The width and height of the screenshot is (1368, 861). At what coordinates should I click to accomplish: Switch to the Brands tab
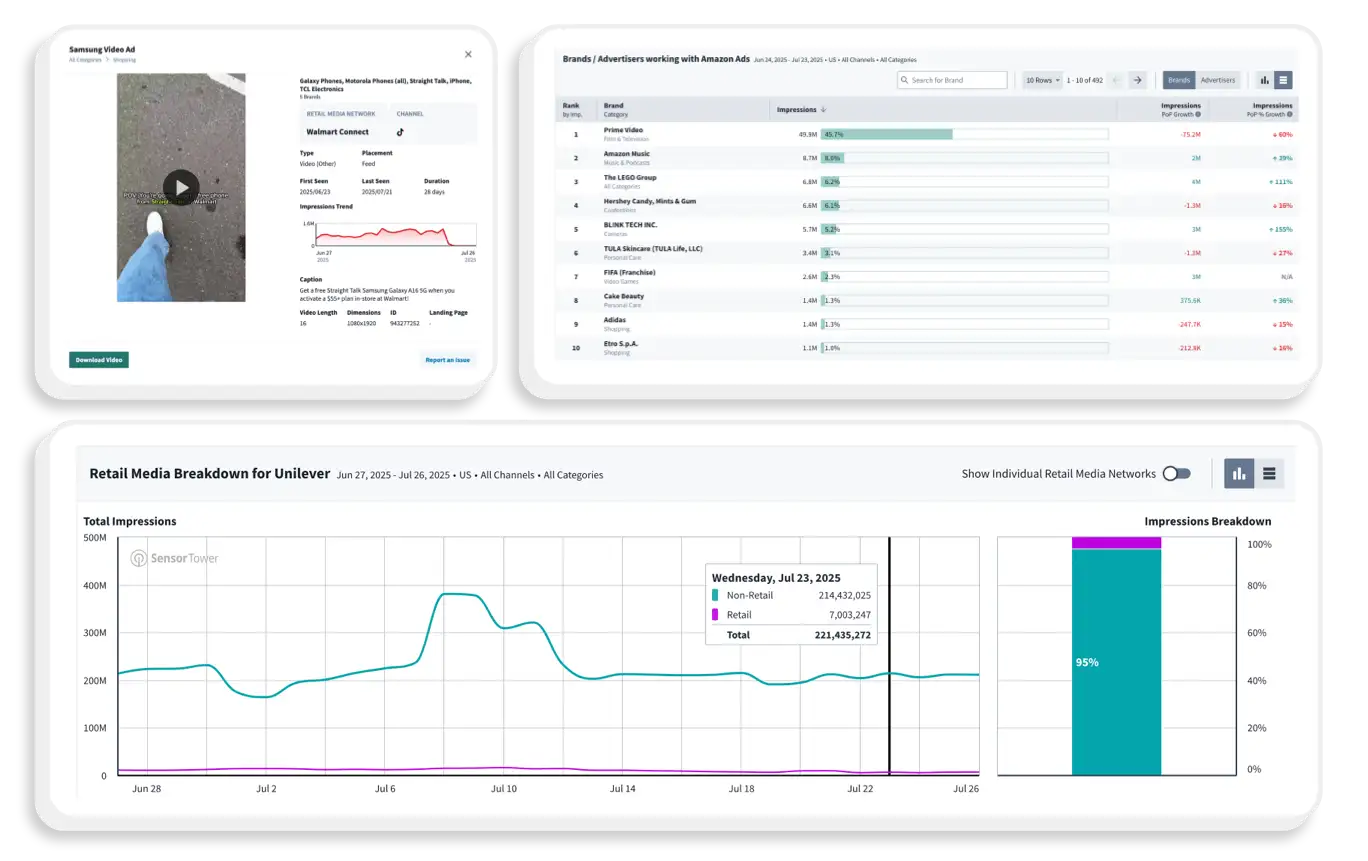(1179, 80)
